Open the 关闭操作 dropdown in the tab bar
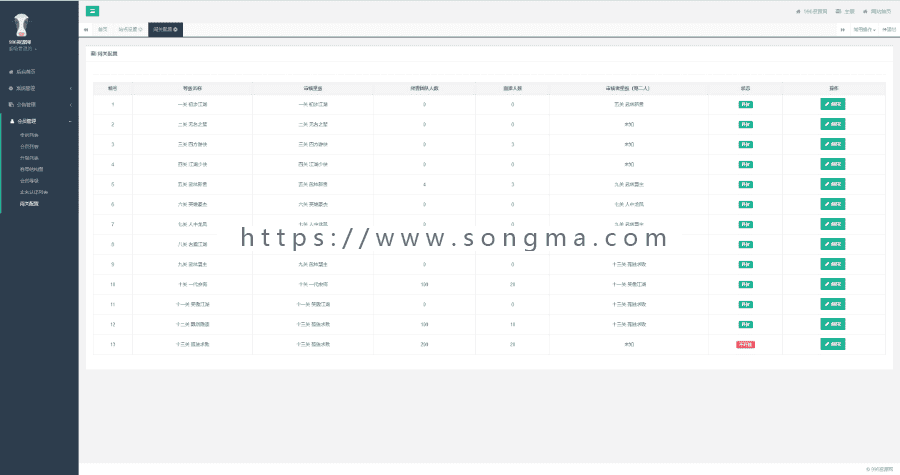The image size is (900, 475). pos(864,30)
